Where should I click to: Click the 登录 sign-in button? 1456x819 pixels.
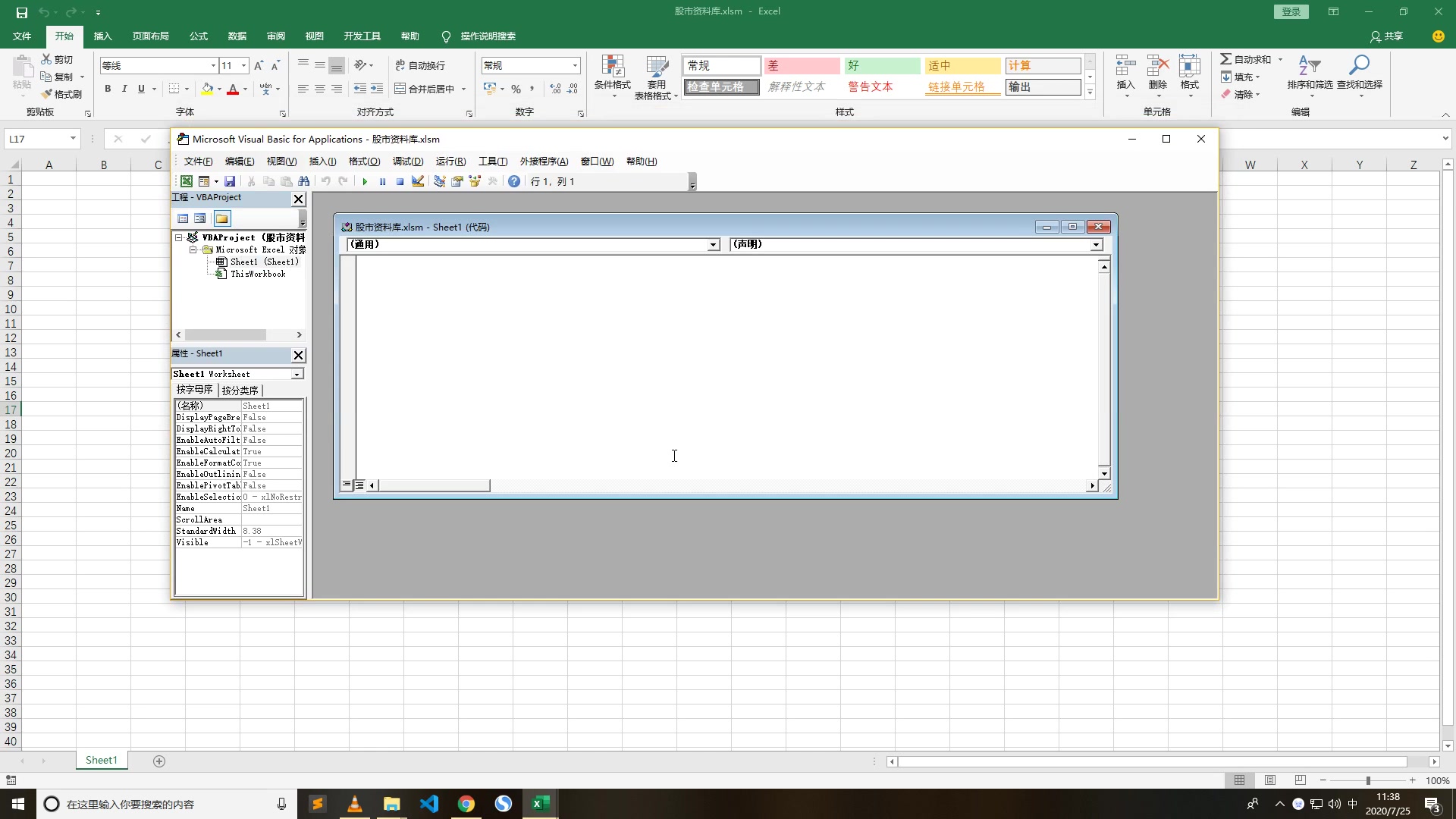tap(1291, 11)
